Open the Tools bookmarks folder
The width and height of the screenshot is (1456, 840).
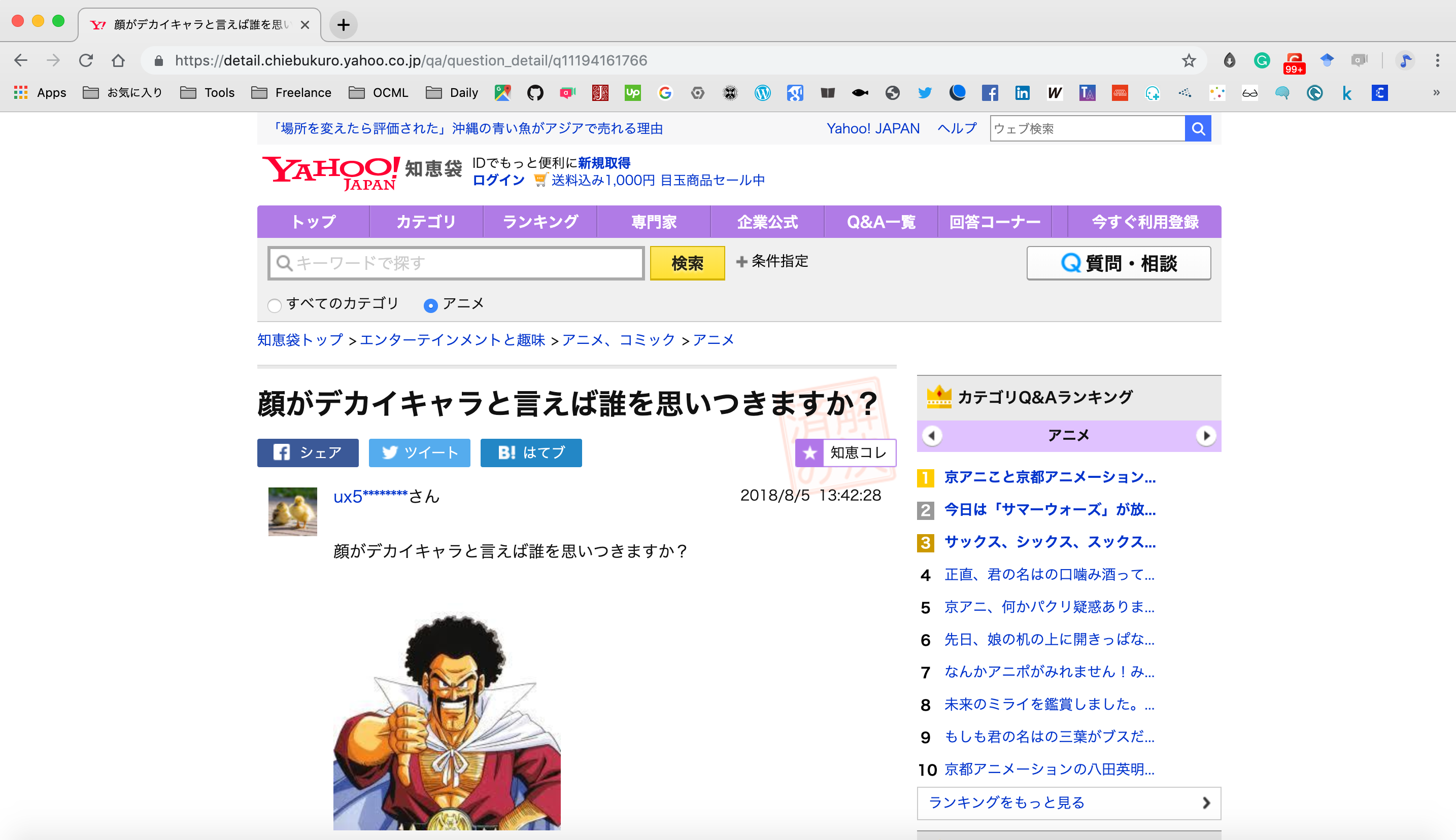click(207, 92)
